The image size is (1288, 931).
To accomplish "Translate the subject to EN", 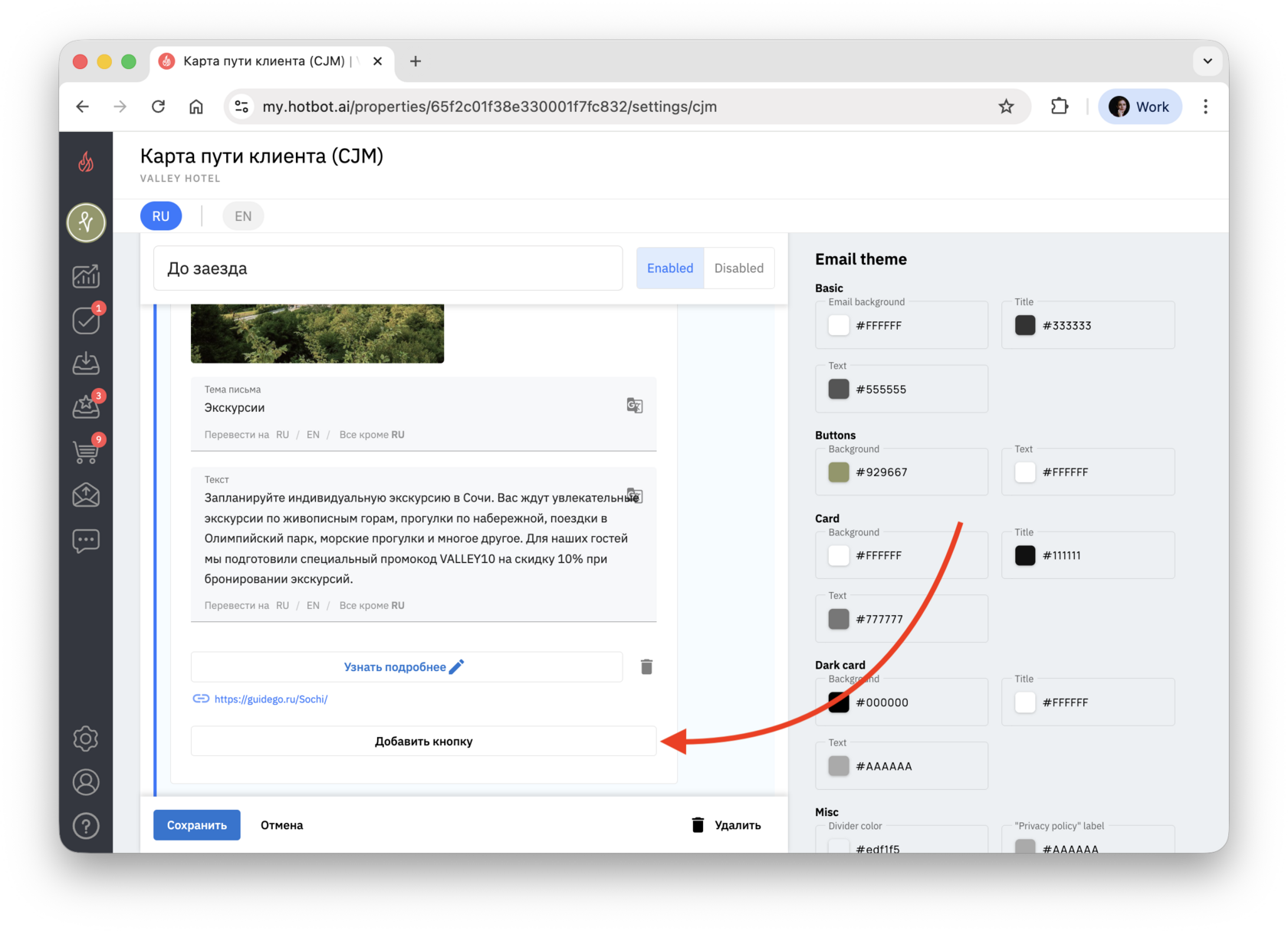I will click(x=313, y=435).
